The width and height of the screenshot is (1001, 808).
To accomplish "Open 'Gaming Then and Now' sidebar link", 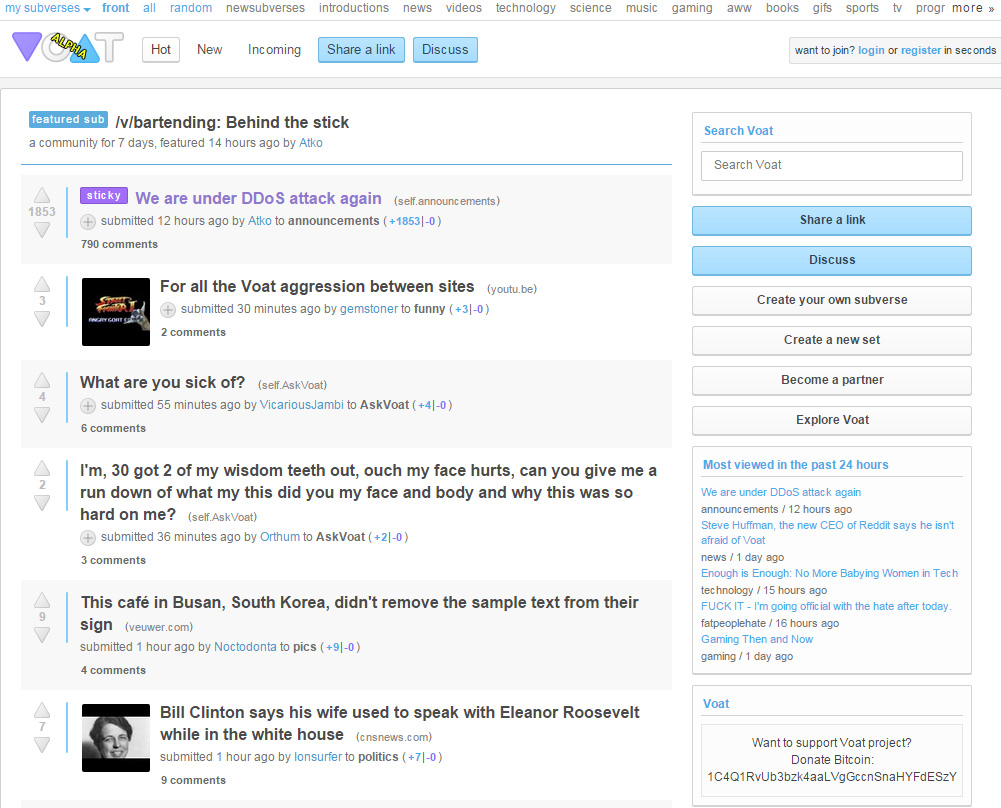I will click(x=756, y=640).
